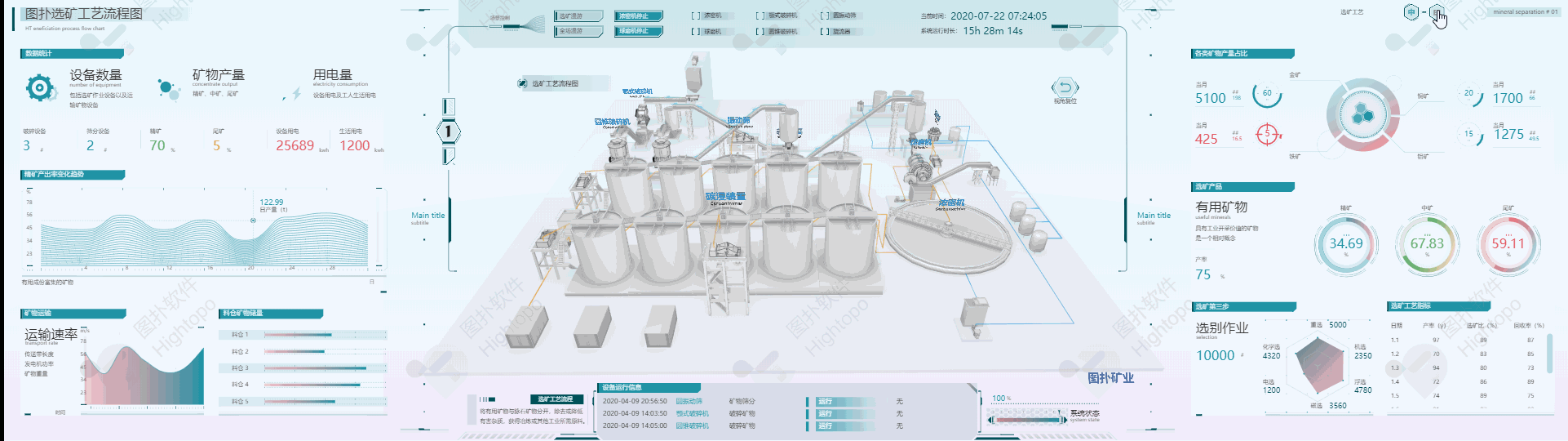
Task: Click the central mineral share donut chart
Action: [x=1363, y=115]
